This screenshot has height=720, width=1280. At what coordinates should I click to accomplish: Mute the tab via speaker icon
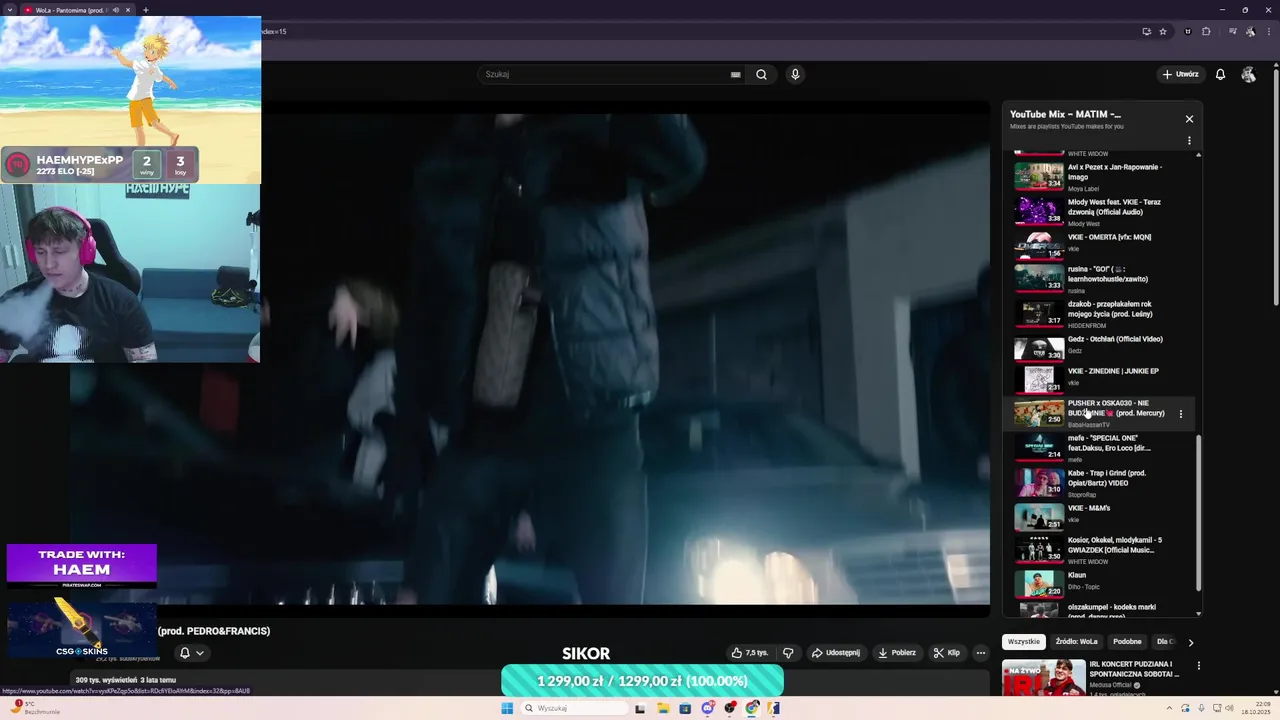coord(115,10)
